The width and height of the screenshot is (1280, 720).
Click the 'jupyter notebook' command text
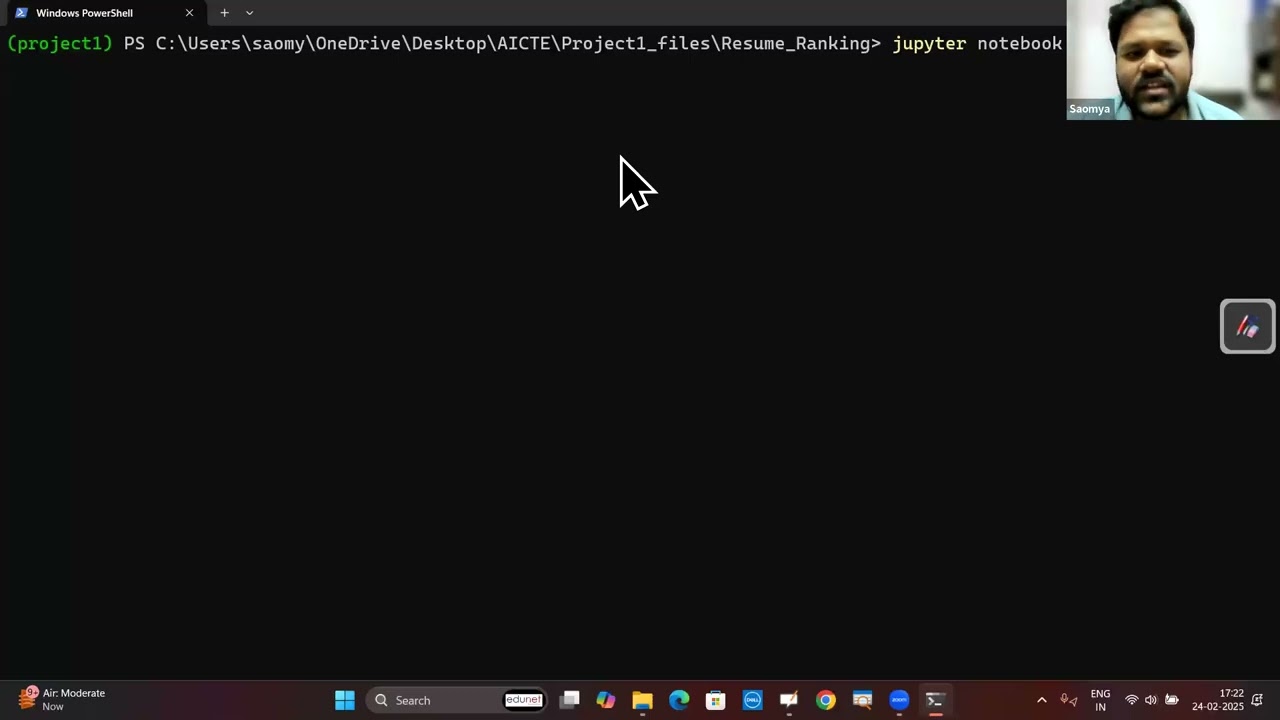click(977, 43)
